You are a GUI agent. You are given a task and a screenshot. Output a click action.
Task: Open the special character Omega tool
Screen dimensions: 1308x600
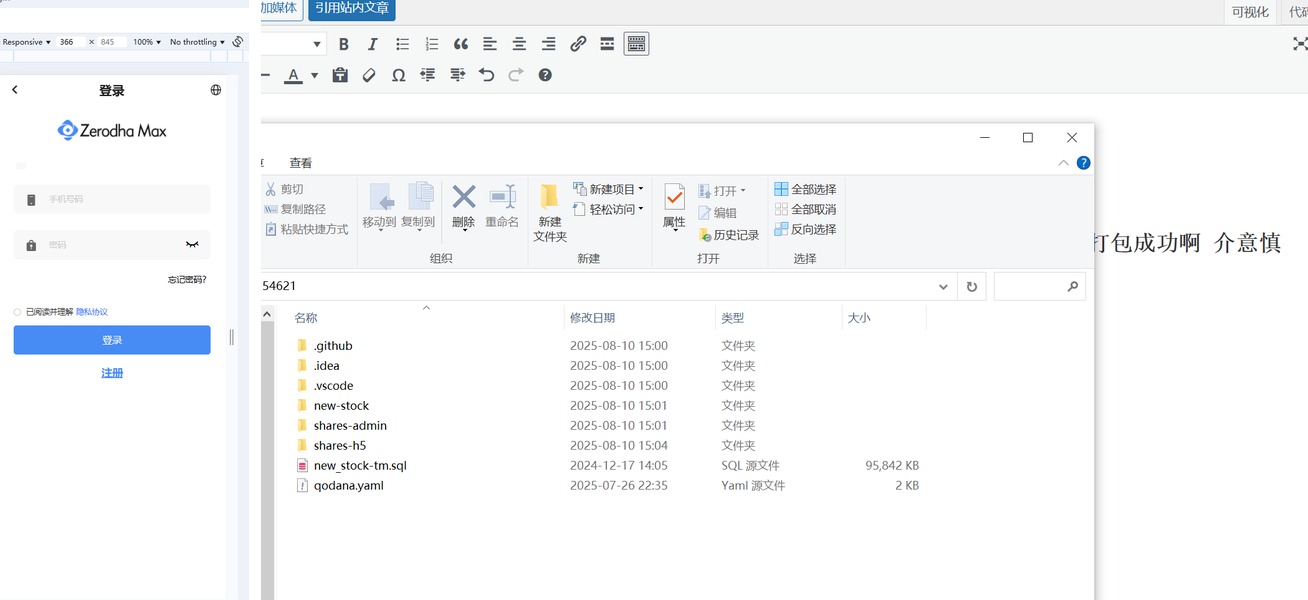pos(399,75)
